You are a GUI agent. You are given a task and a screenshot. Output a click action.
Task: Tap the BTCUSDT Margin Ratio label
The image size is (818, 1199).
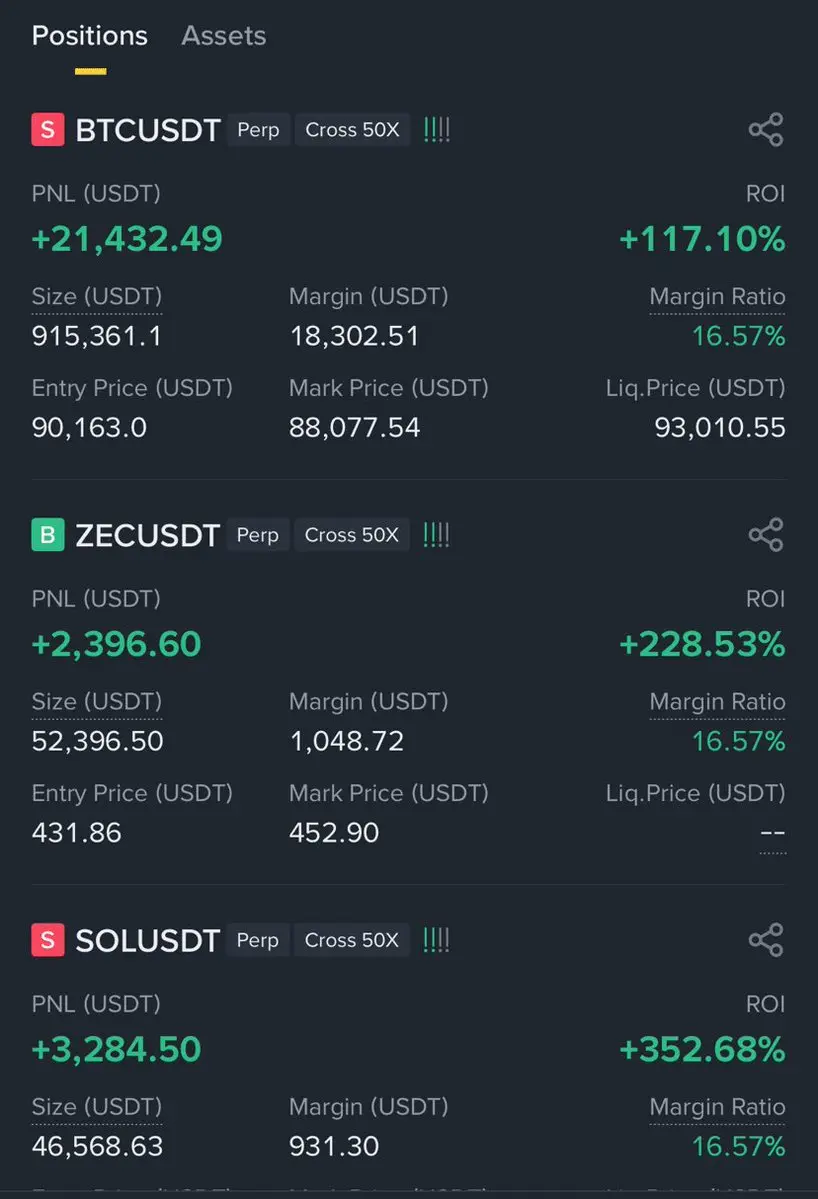click(717, 297)
